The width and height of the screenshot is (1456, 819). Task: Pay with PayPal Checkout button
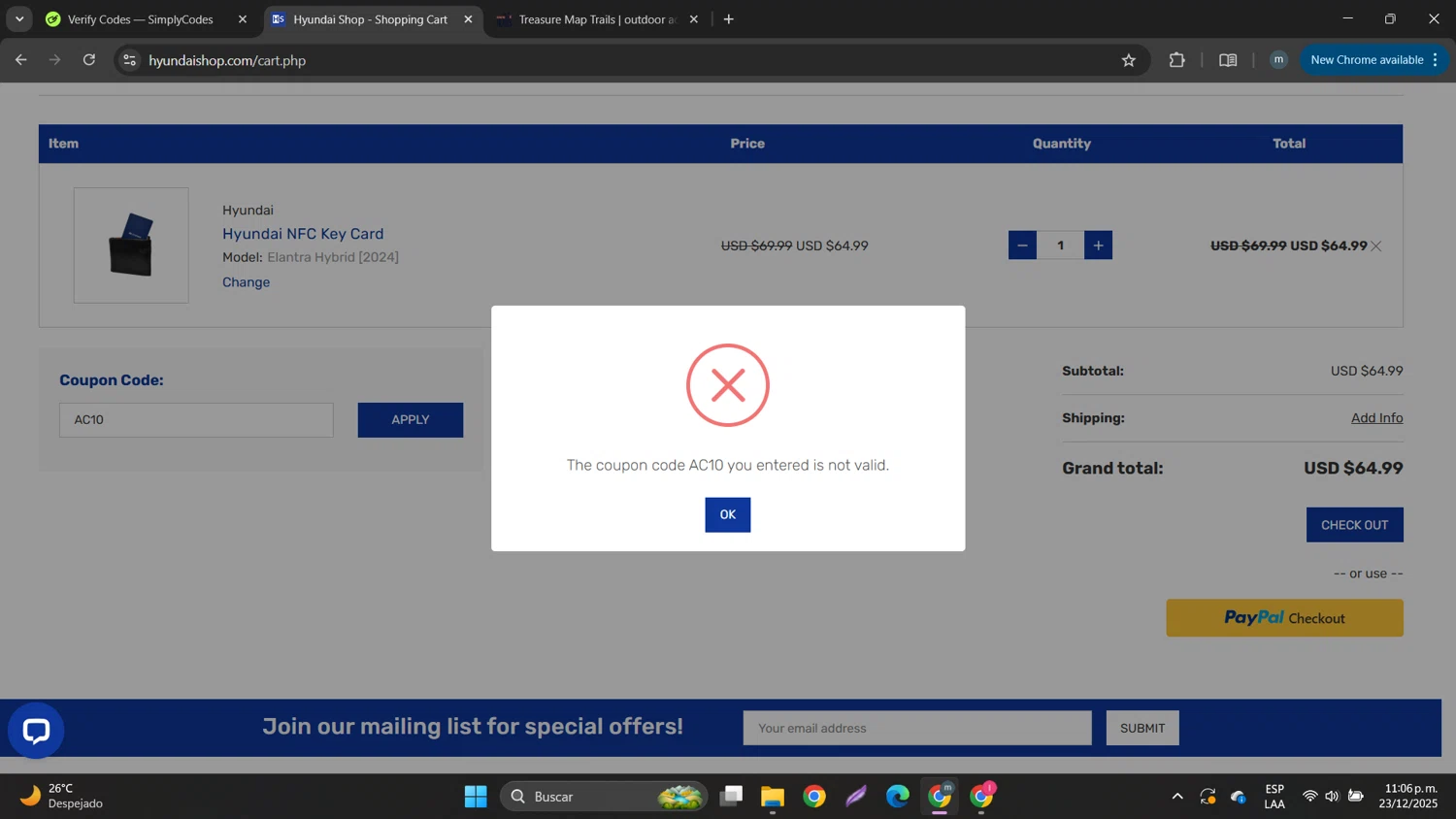(x=1284, y=618)
